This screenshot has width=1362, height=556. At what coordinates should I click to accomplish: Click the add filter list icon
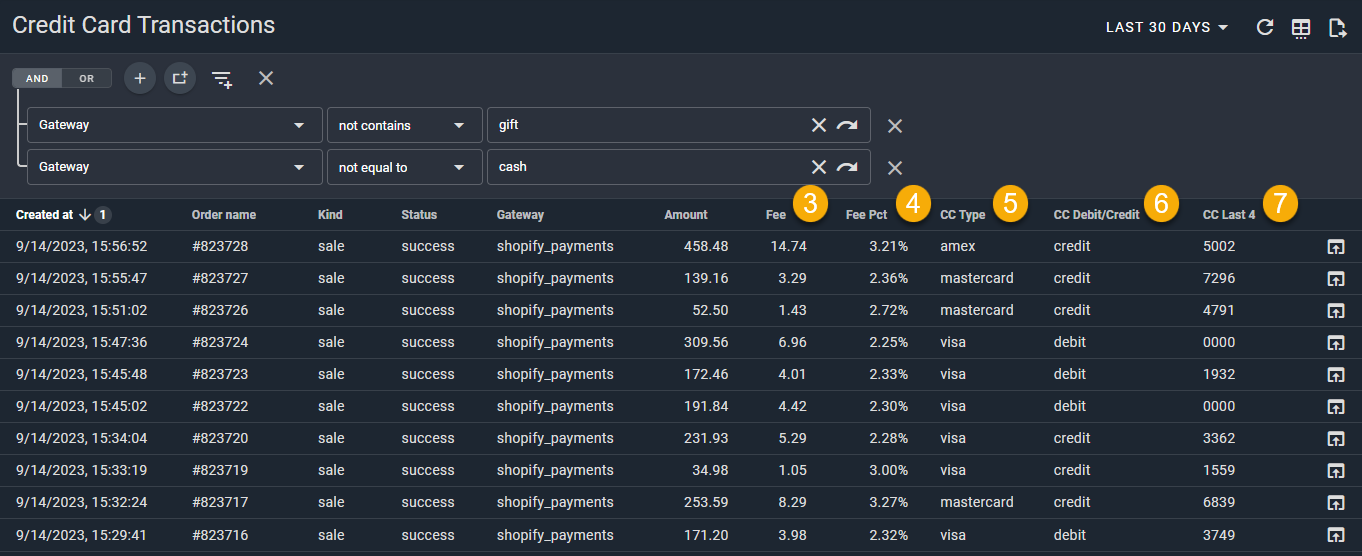(x=222, y=79)
